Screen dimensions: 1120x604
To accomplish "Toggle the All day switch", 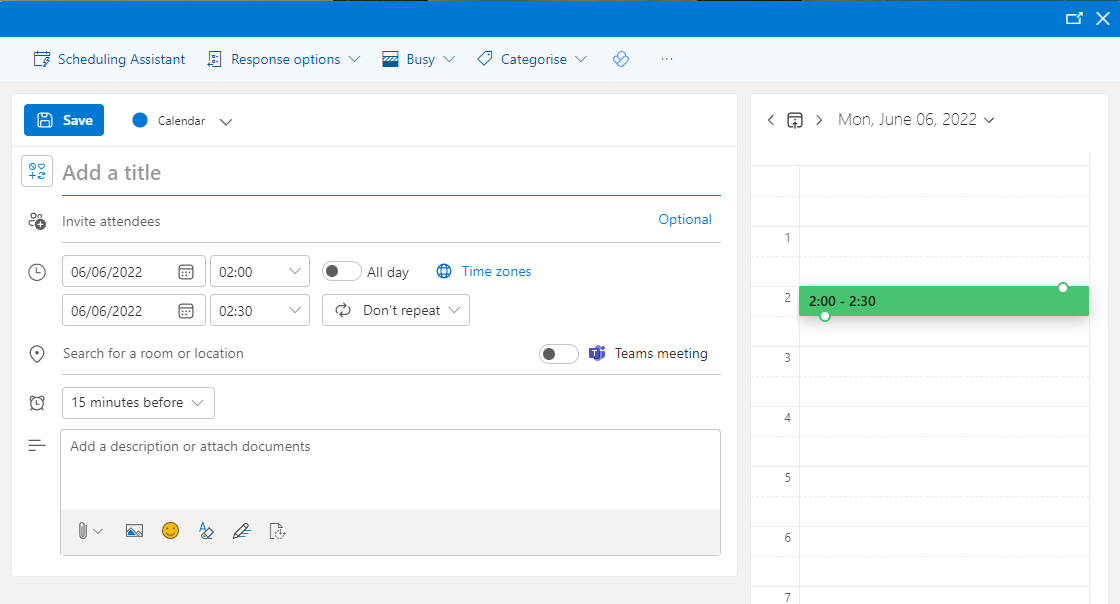I will (342, 271).
